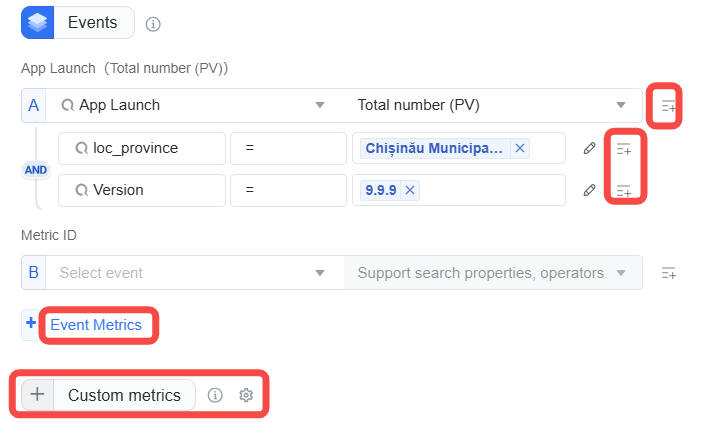Screen dimensions: 713x422
Task: Open the Support search properties dropdown
Action: (493, 272)
